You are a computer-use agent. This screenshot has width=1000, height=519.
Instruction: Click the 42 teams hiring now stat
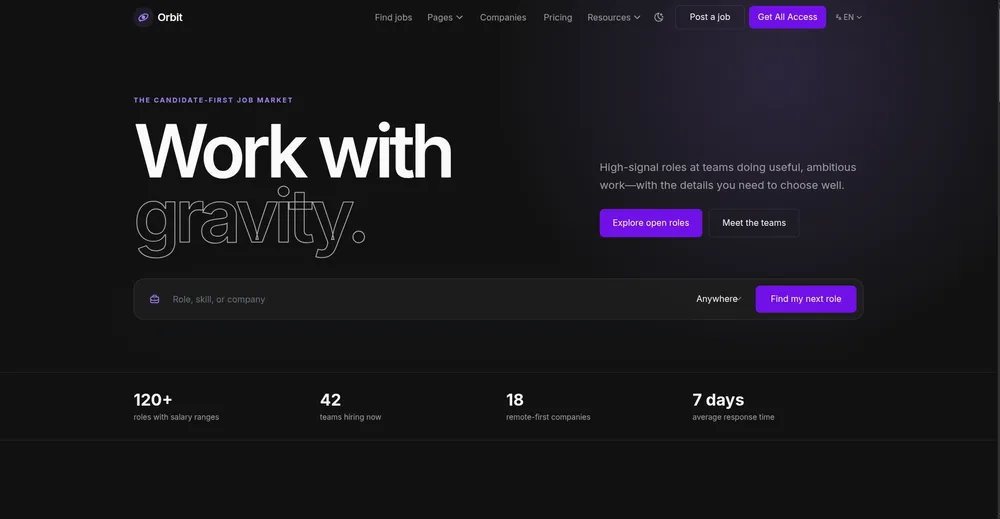coord(350,406)
